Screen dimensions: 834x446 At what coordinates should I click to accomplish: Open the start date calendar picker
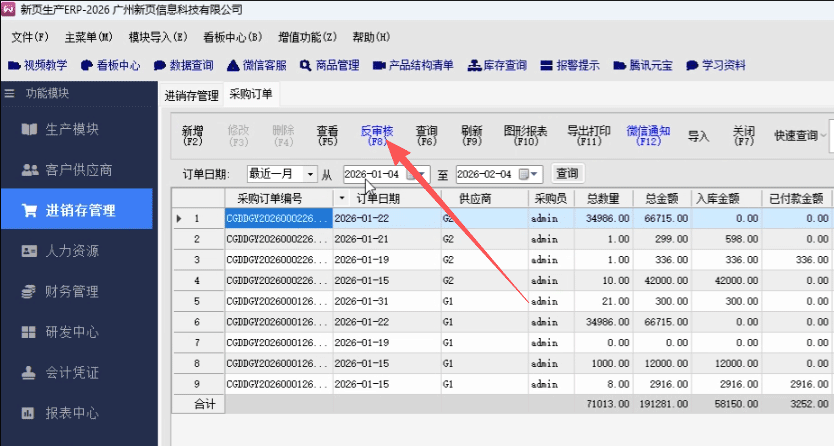click(421, 174)
